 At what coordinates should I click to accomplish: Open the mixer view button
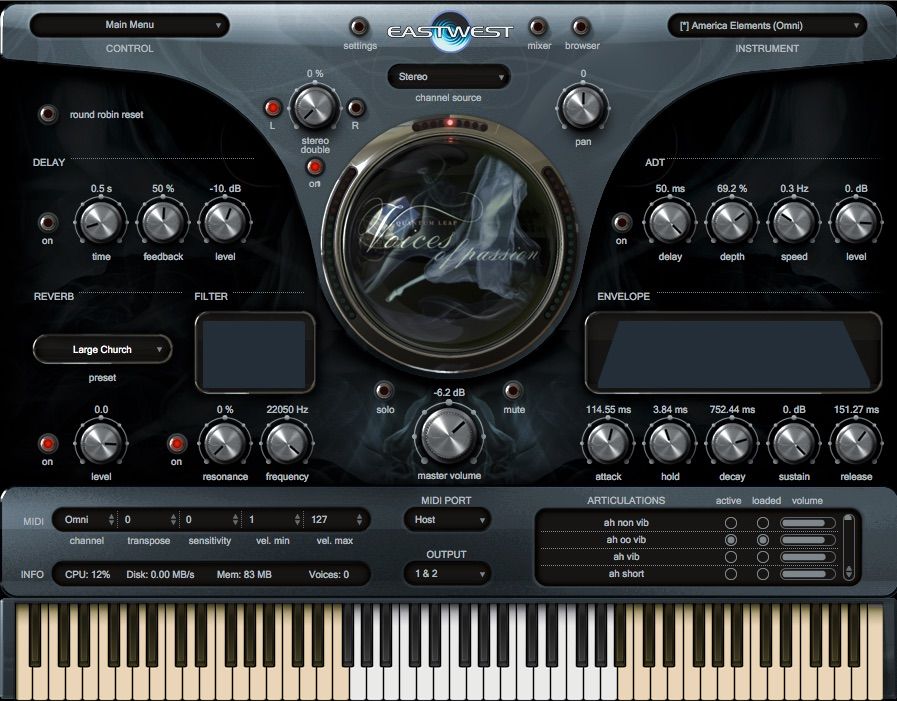538,27
